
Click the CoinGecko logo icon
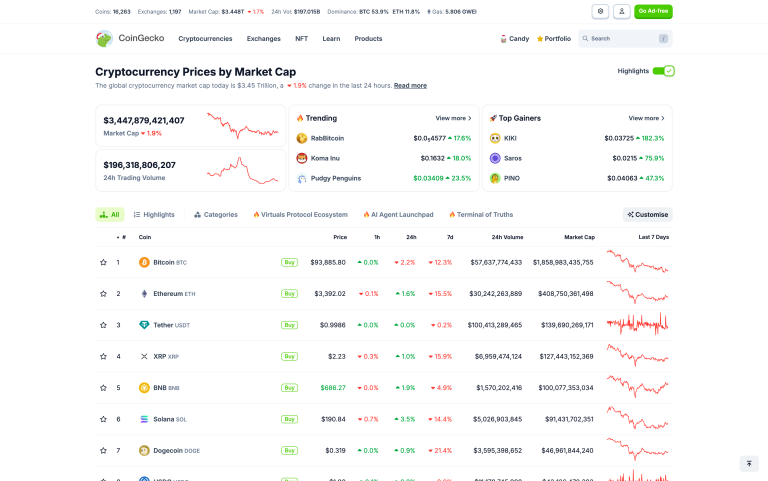pyautogui.click(x=104, y=39)
